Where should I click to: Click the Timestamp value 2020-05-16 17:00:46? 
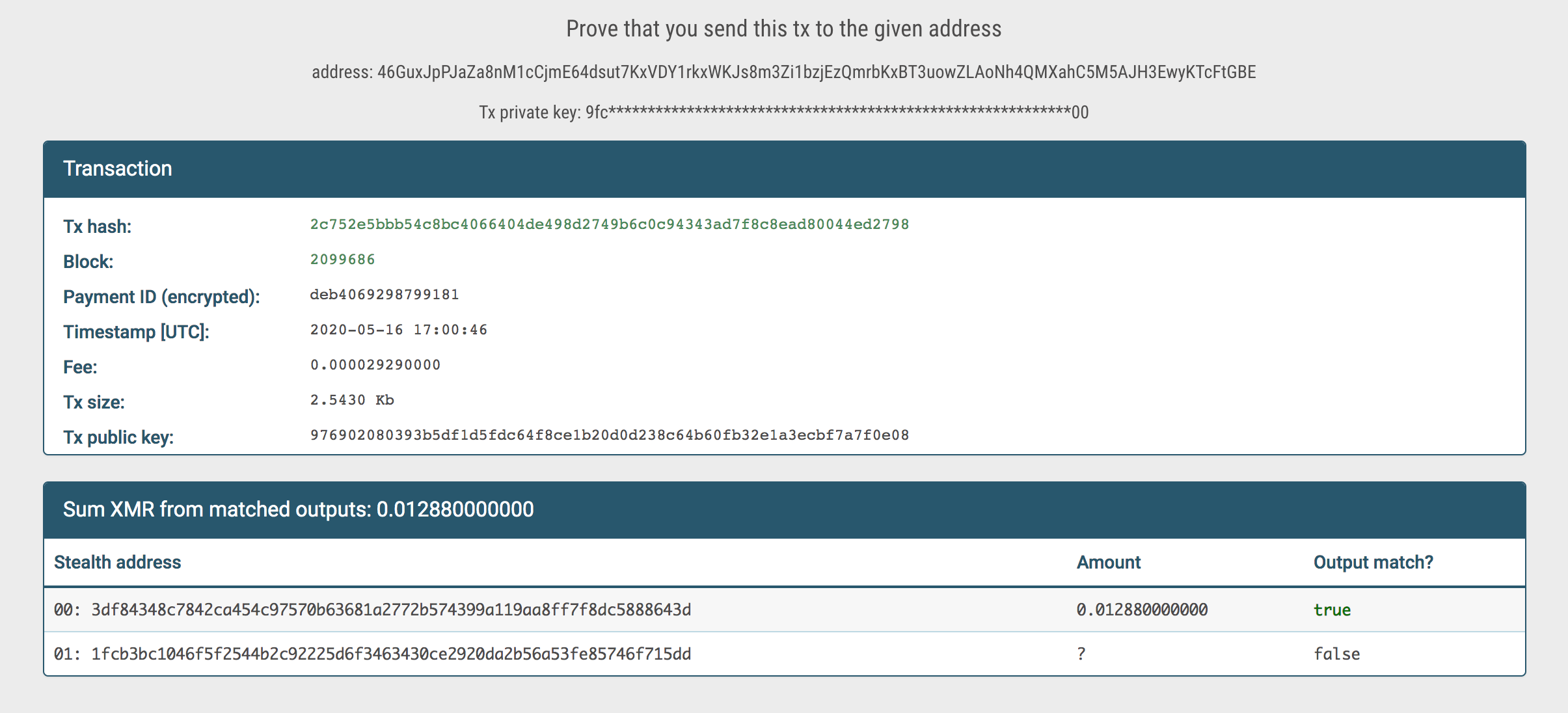coord(398,330)
